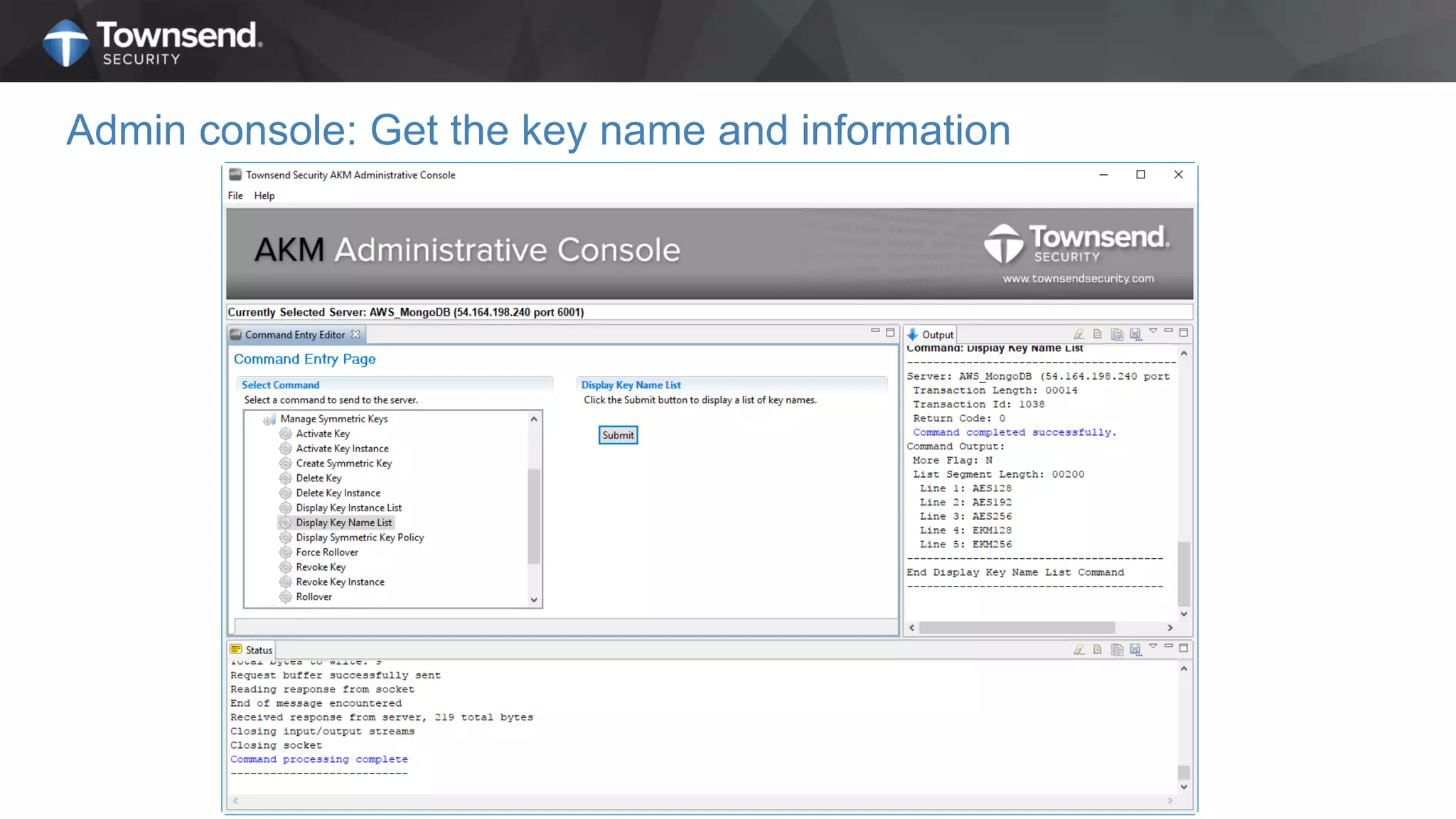Maximize the Output panel

pos(1184,332)
